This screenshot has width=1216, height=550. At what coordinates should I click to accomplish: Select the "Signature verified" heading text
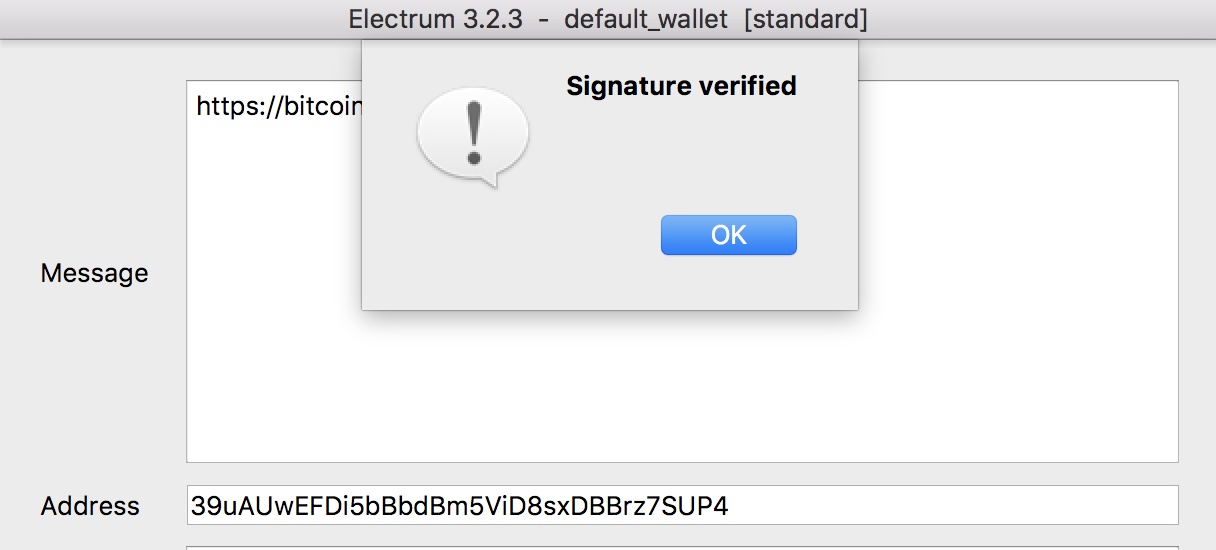(x=681, y=86)
